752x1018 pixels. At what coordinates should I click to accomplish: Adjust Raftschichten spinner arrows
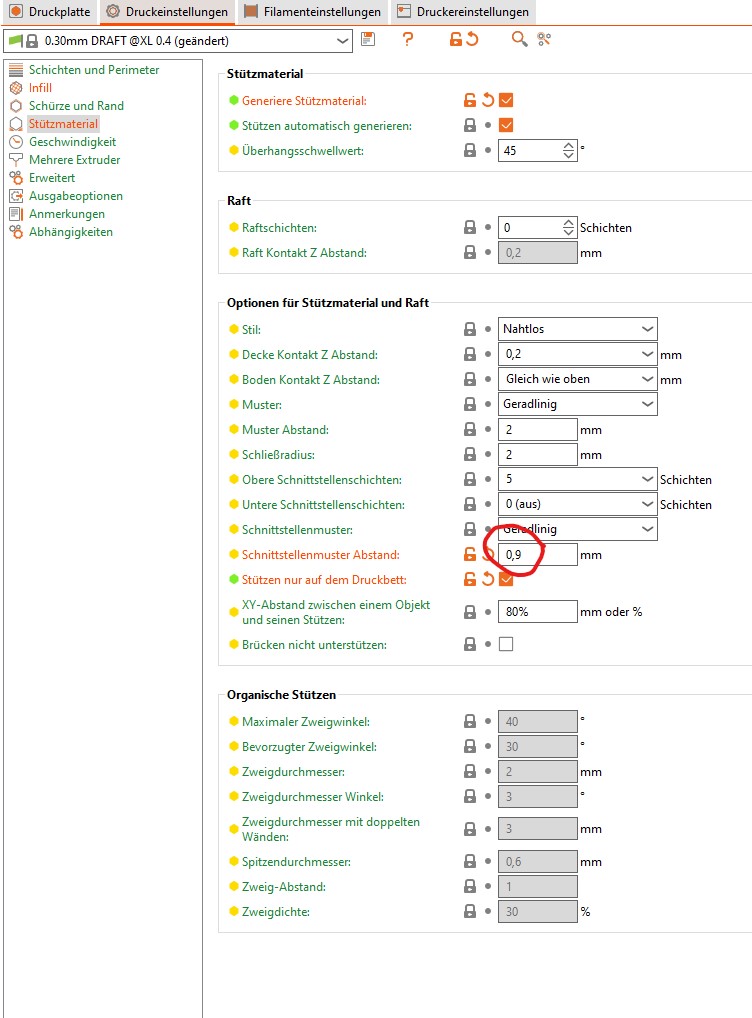(568, 227)
